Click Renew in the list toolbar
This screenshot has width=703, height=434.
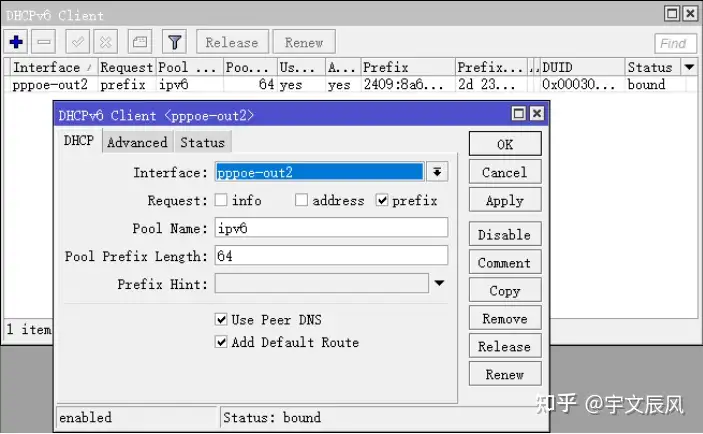pos(304,42)
